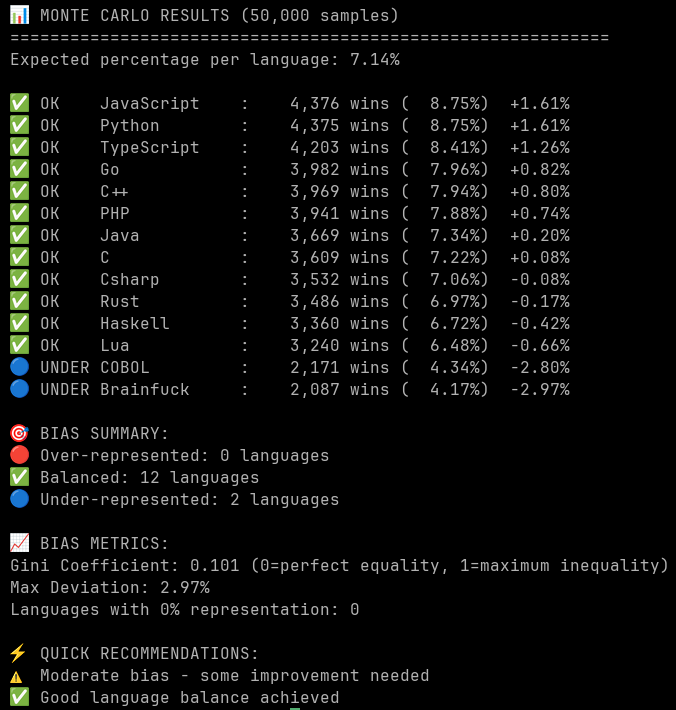
Task: Click the red circle beside Over-represented
Action: [x=19, y=455]
